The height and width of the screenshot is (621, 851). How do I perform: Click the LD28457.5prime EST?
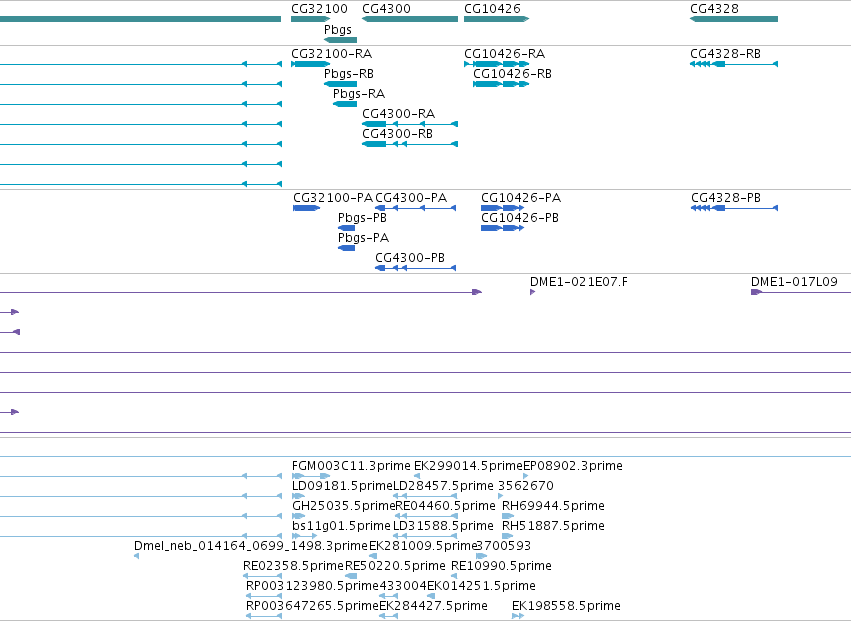click(425, 496)
